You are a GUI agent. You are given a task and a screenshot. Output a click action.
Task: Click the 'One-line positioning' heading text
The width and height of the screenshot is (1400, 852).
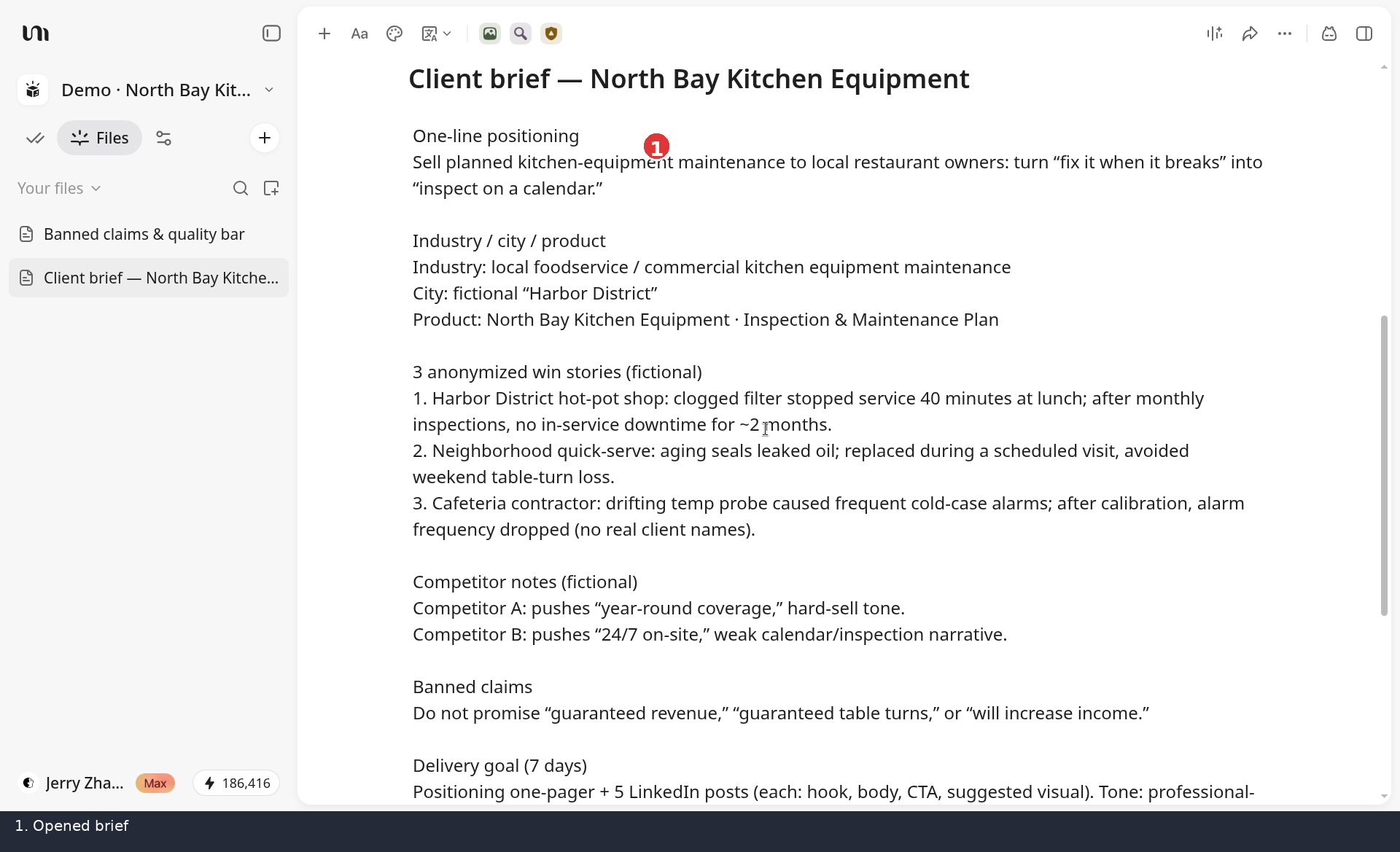[x=496, y=136]
